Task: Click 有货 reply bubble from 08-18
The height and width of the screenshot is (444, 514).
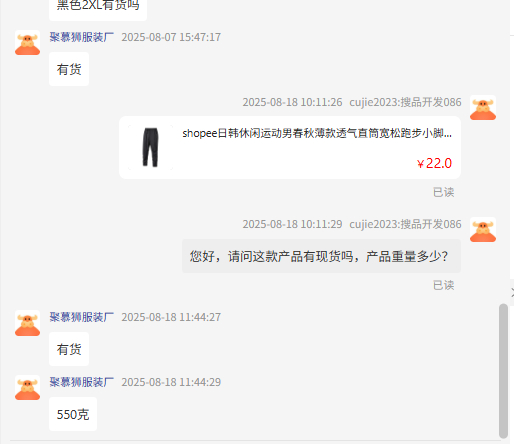Action: 69,349
